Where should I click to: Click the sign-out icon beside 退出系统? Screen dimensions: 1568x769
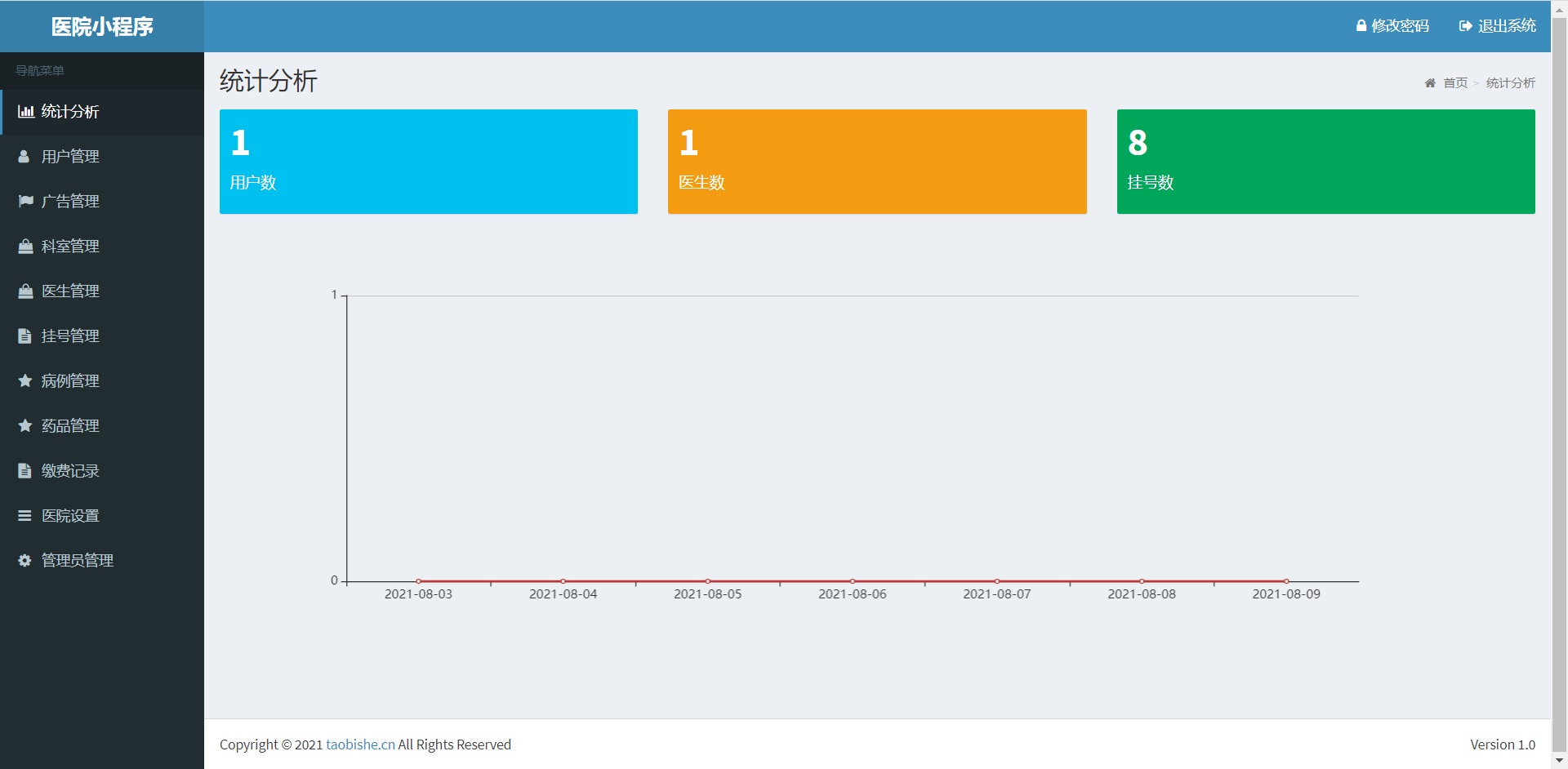pyautogui.click(x=1466, y=26)
